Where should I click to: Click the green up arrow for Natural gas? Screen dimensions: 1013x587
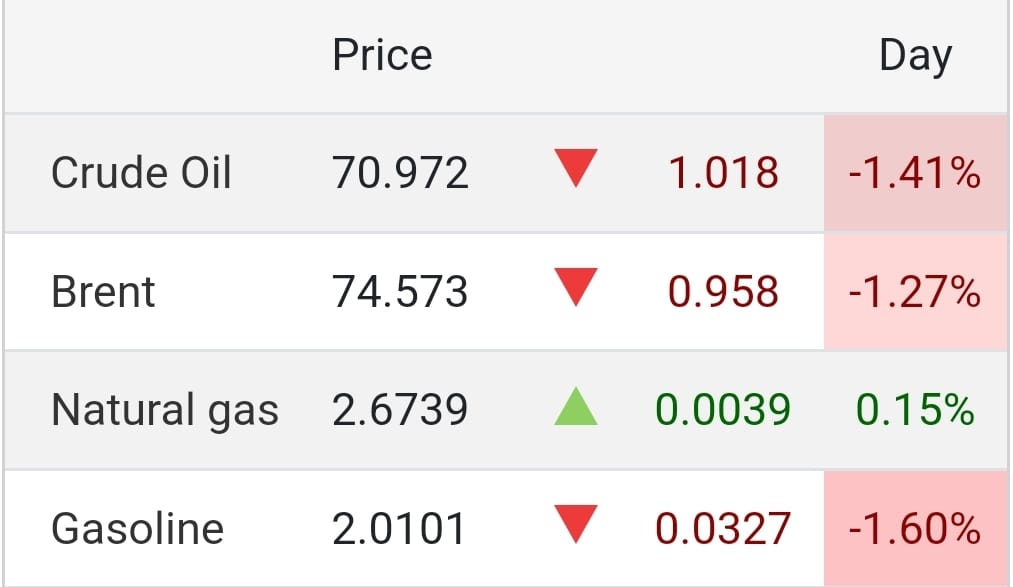pyautogui.click(x=576, y=406)
